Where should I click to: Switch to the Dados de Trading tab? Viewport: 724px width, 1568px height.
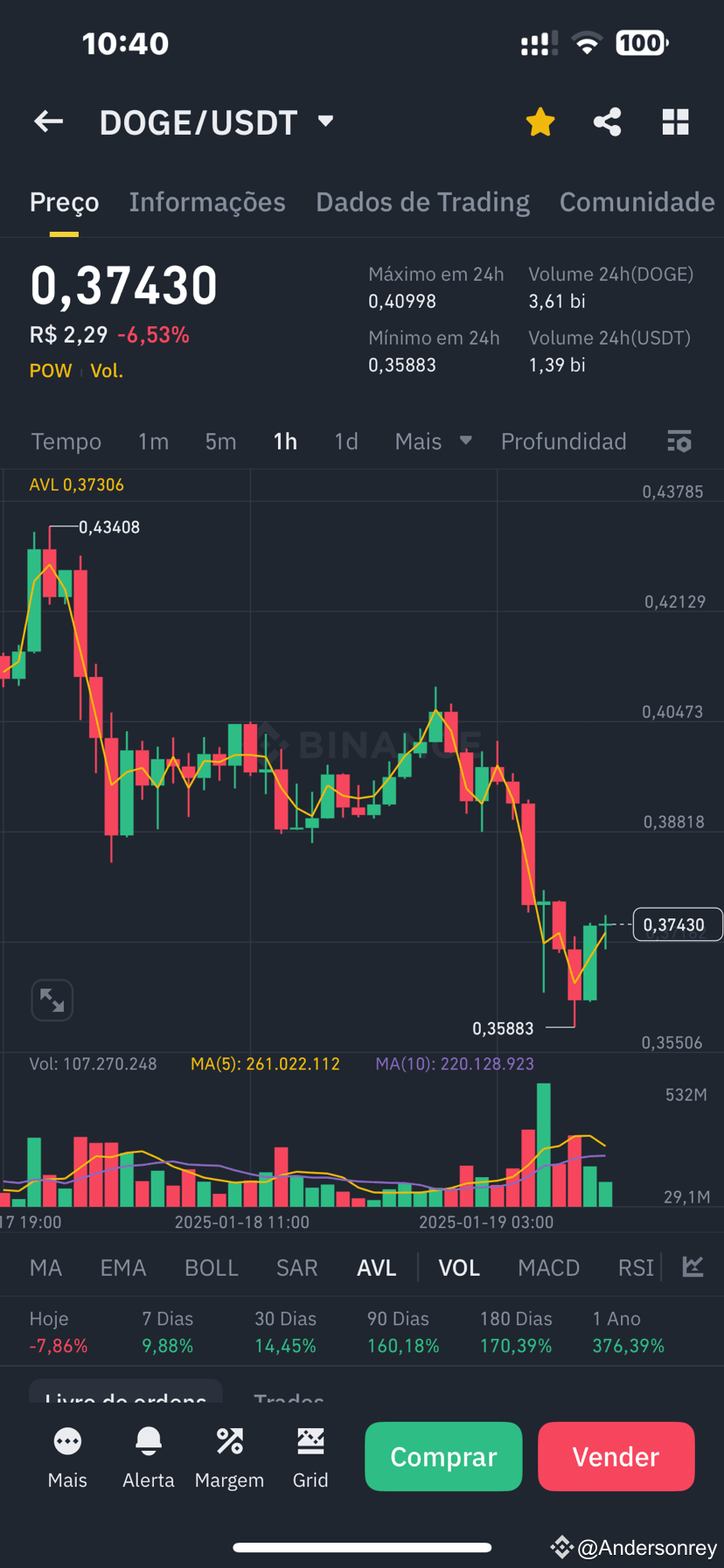[x=422, y=202]
